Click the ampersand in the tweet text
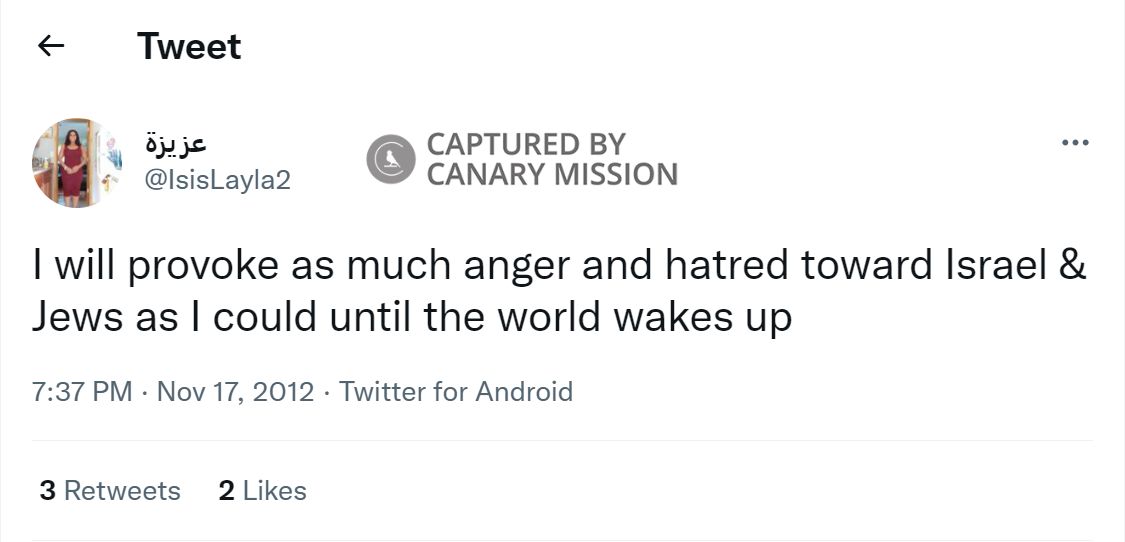The width and height of the screenshot is (1125, 542). pyautogui.click(x=1072, y=267)
